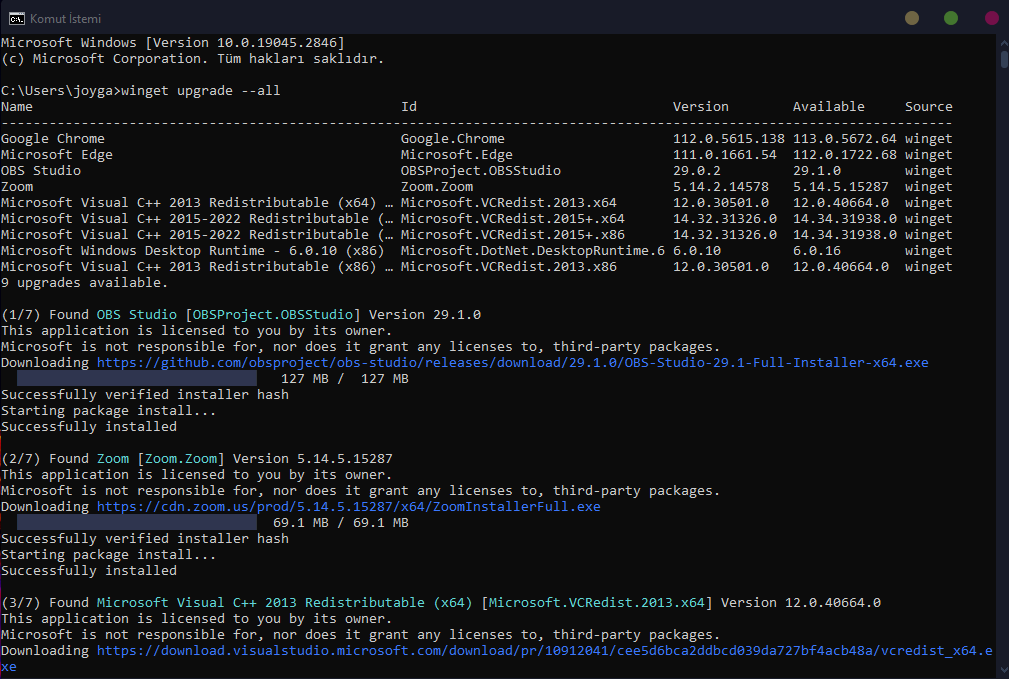This screenshot has width=1009, height=679.
Task: Click the 'Microsoft.VCRedist.2013.x64' Id table cell
Action: [x=509, y=203]
